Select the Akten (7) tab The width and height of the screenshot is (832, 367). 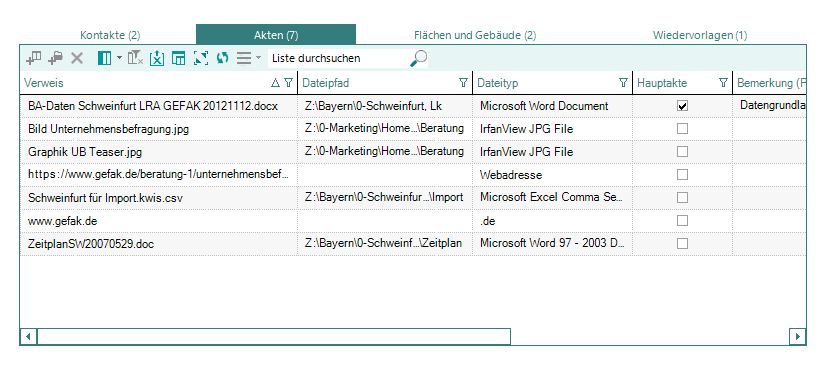[x=276, y=35]
